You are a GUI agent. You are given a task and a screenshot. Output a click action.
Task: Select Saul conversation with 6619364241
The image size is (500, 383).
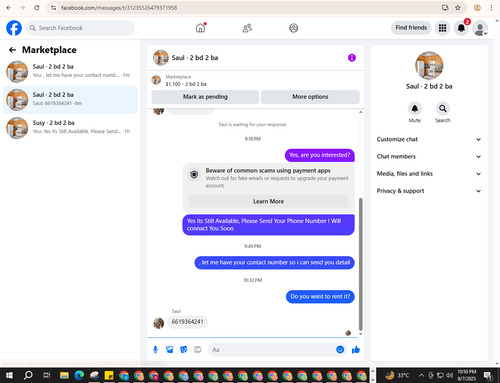coord(70,100)
